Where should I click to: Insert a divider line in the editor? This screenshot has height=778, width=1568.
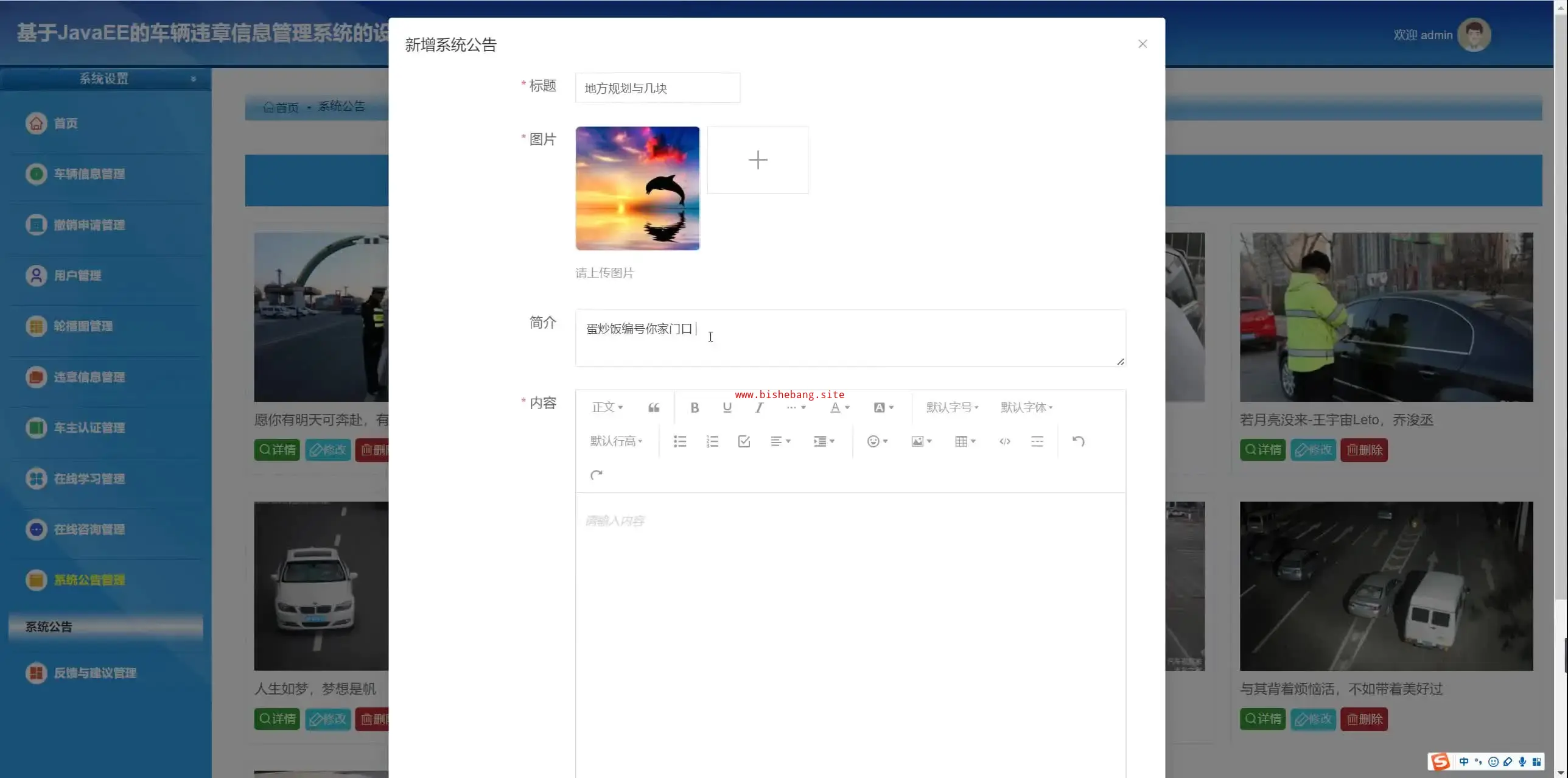tap(1037, 441)
